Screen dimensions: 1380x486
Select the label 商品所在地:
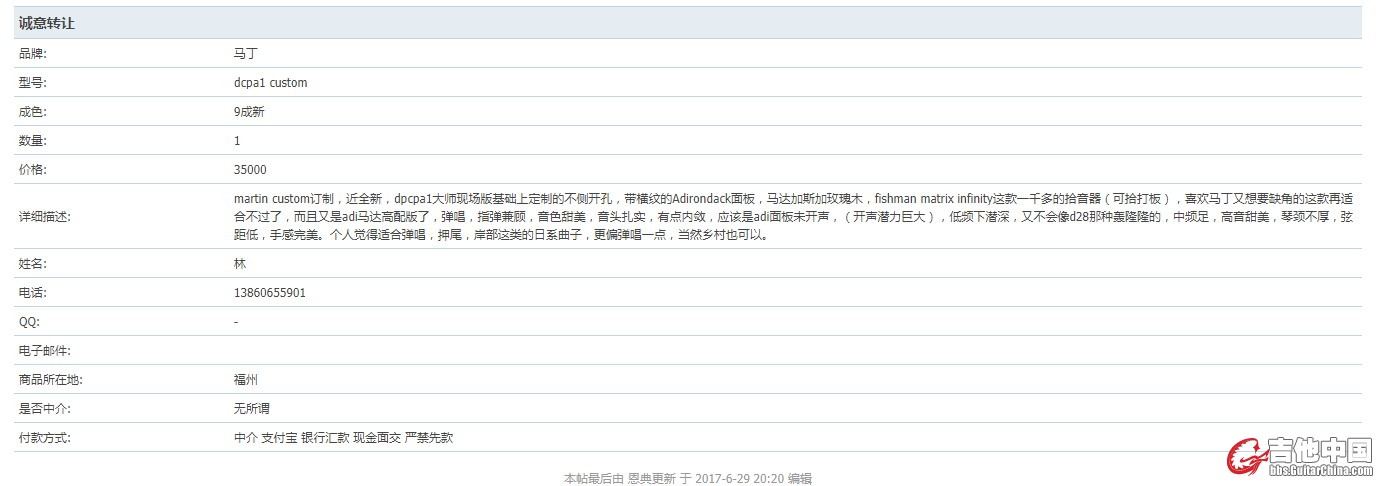[x=51, y=380]
